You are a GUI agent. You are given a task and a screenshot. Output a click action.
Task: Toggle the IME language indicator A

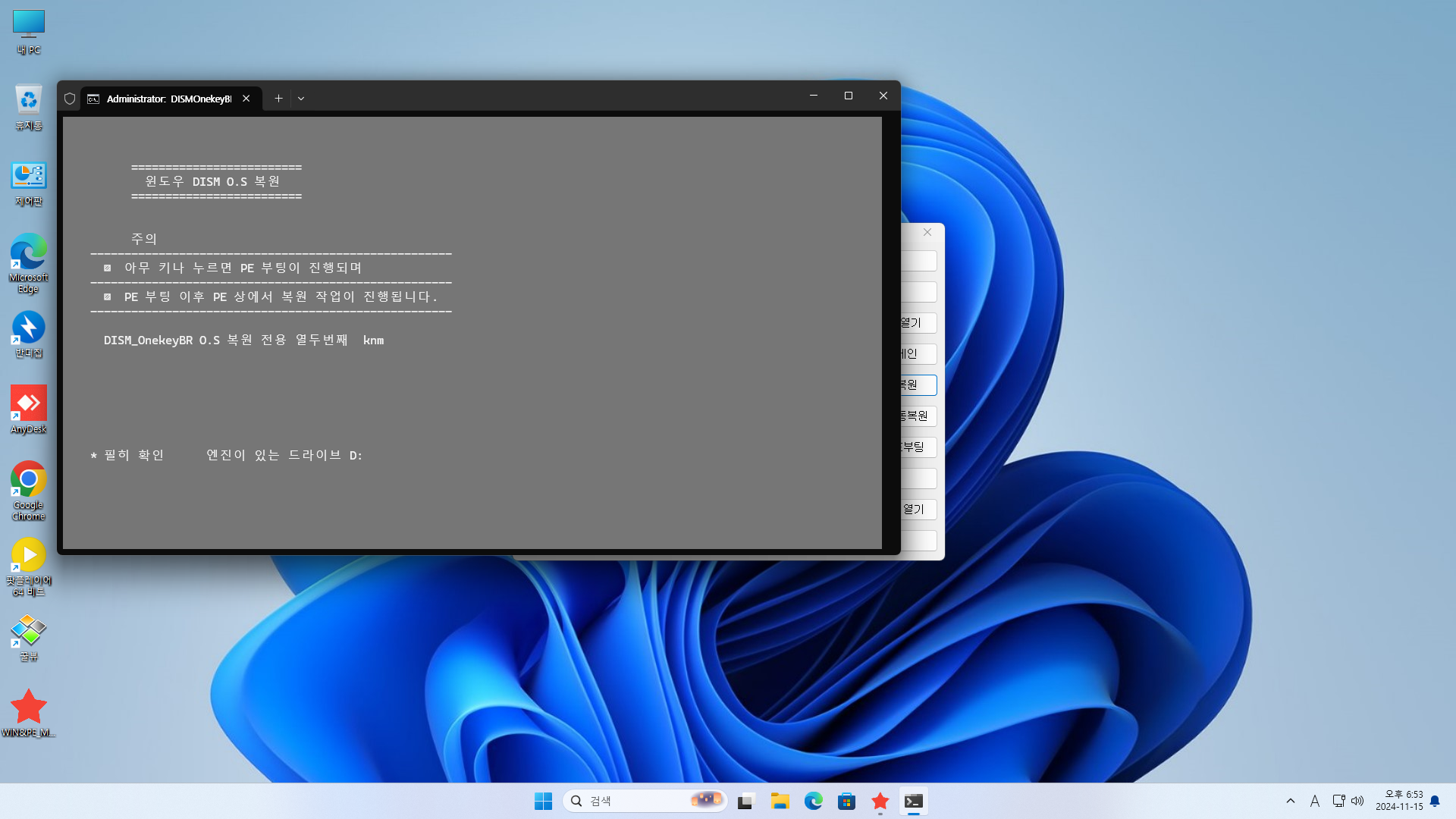coord(1315,801)
